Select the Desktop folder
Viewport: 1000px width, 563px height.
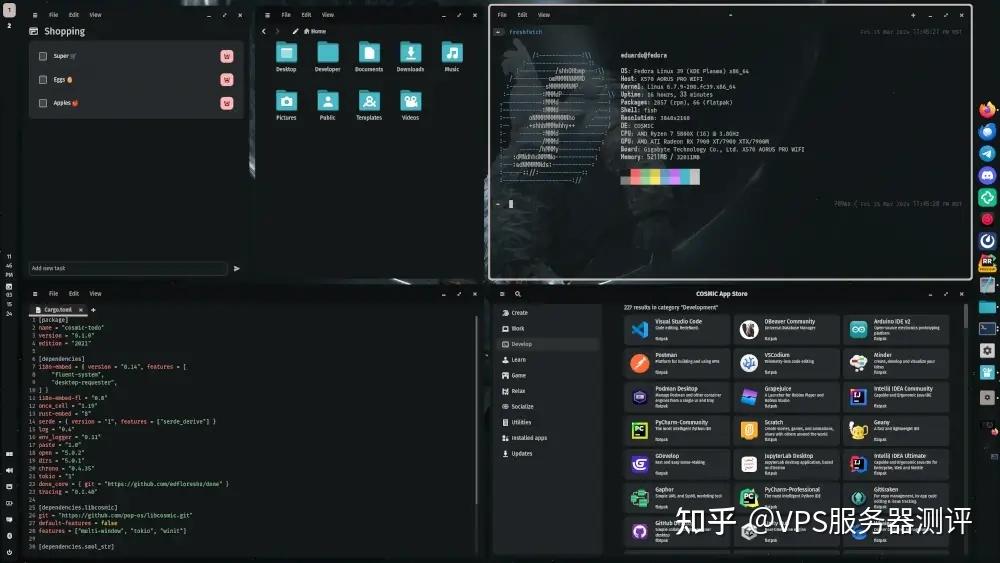(286, 57)
